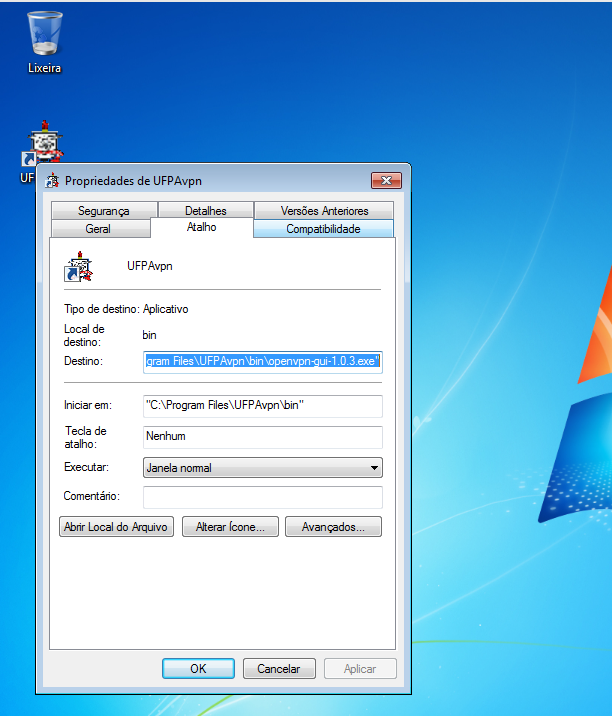The width and height of the screenshot is (612, 716).
Task: Click the Iniciar em field
Action: tap(263, 406)
